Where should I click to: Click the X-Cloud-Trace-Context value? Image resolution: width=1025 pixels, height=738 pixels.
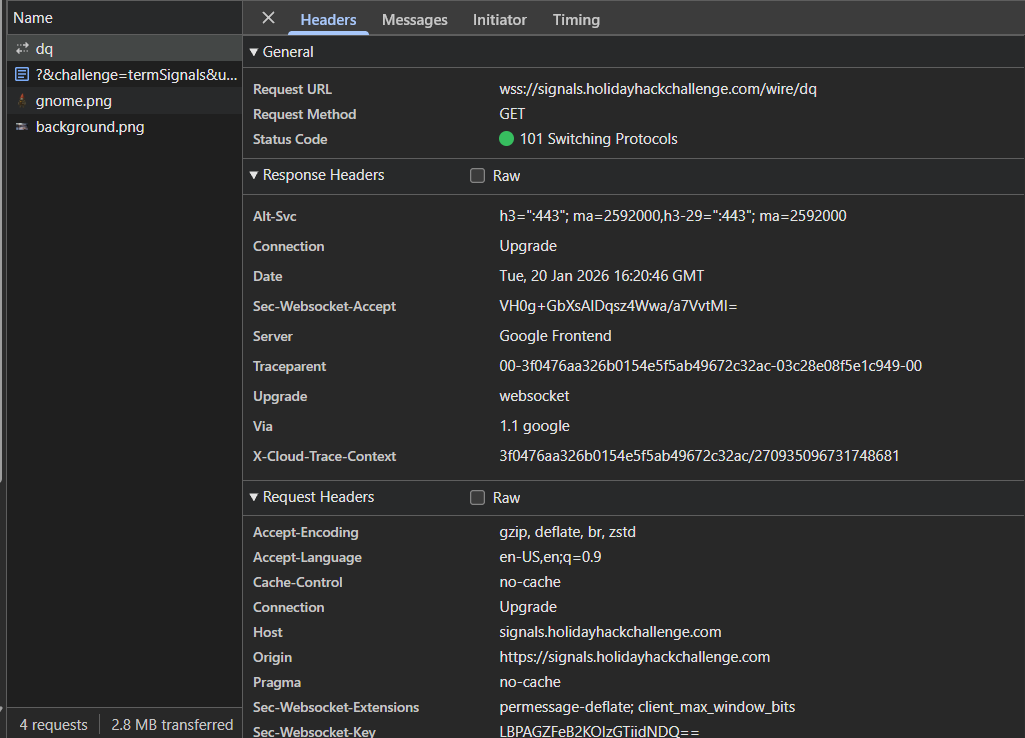(699, 456)
